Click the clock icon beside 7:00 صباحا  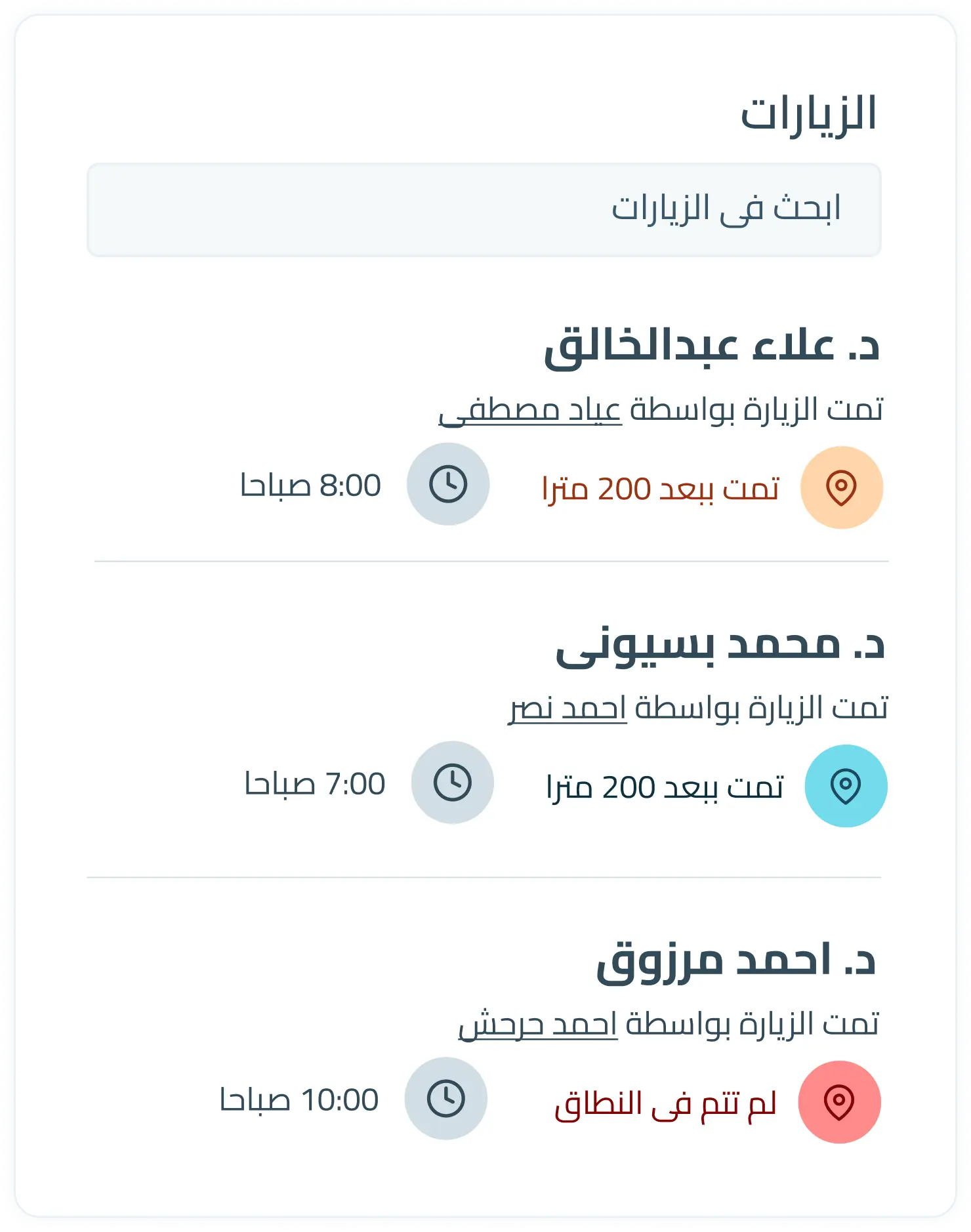pos(453,782)
